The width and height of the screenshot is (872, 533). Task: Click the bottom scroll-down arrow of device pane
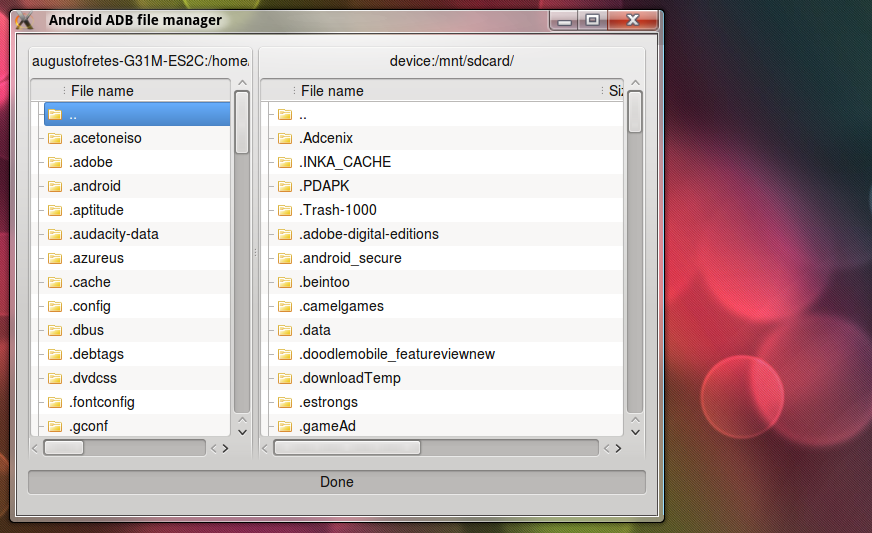click(x=635, y=432)
